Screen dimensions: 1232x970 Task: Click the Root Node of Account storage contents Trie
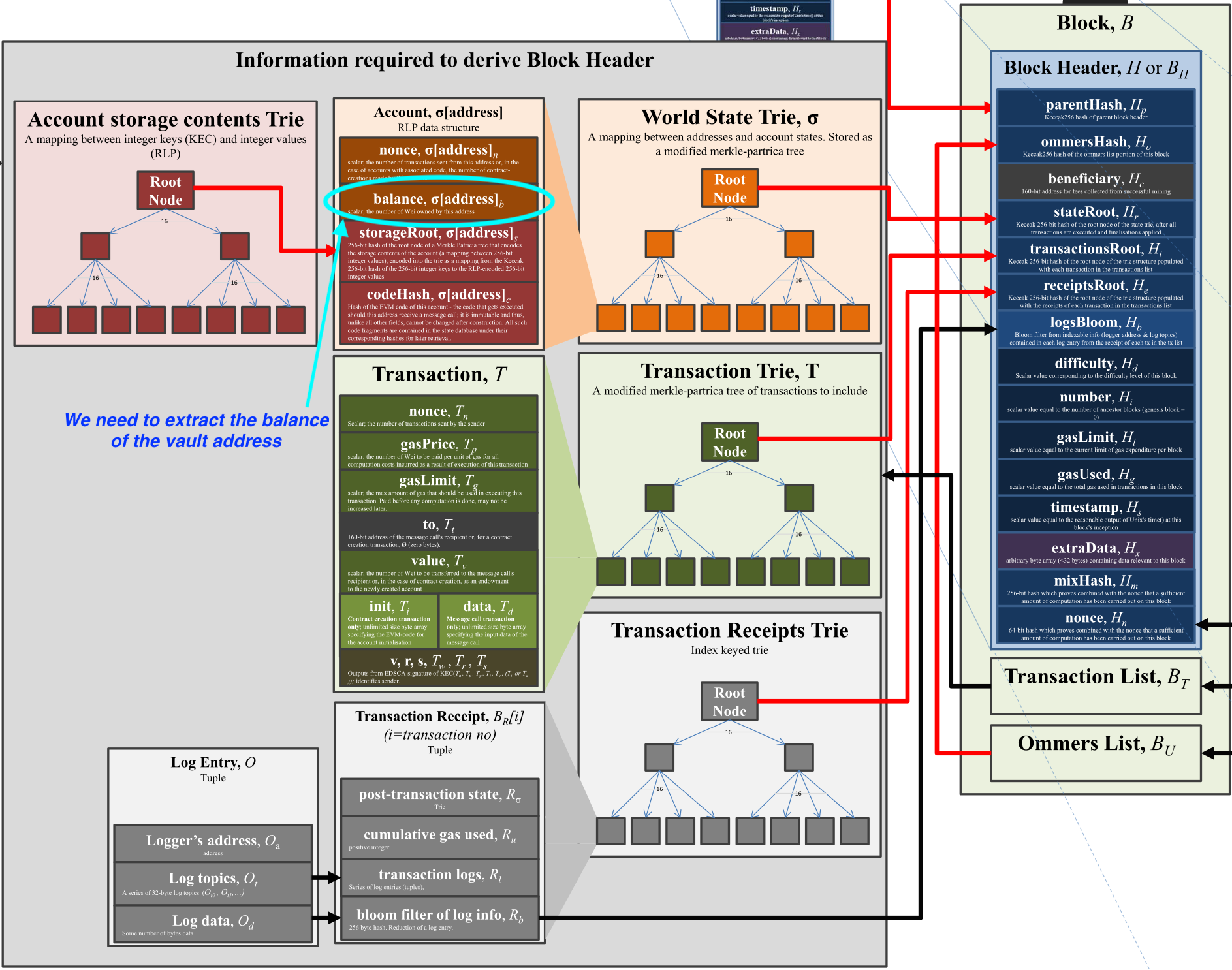[x=165, y=191]
